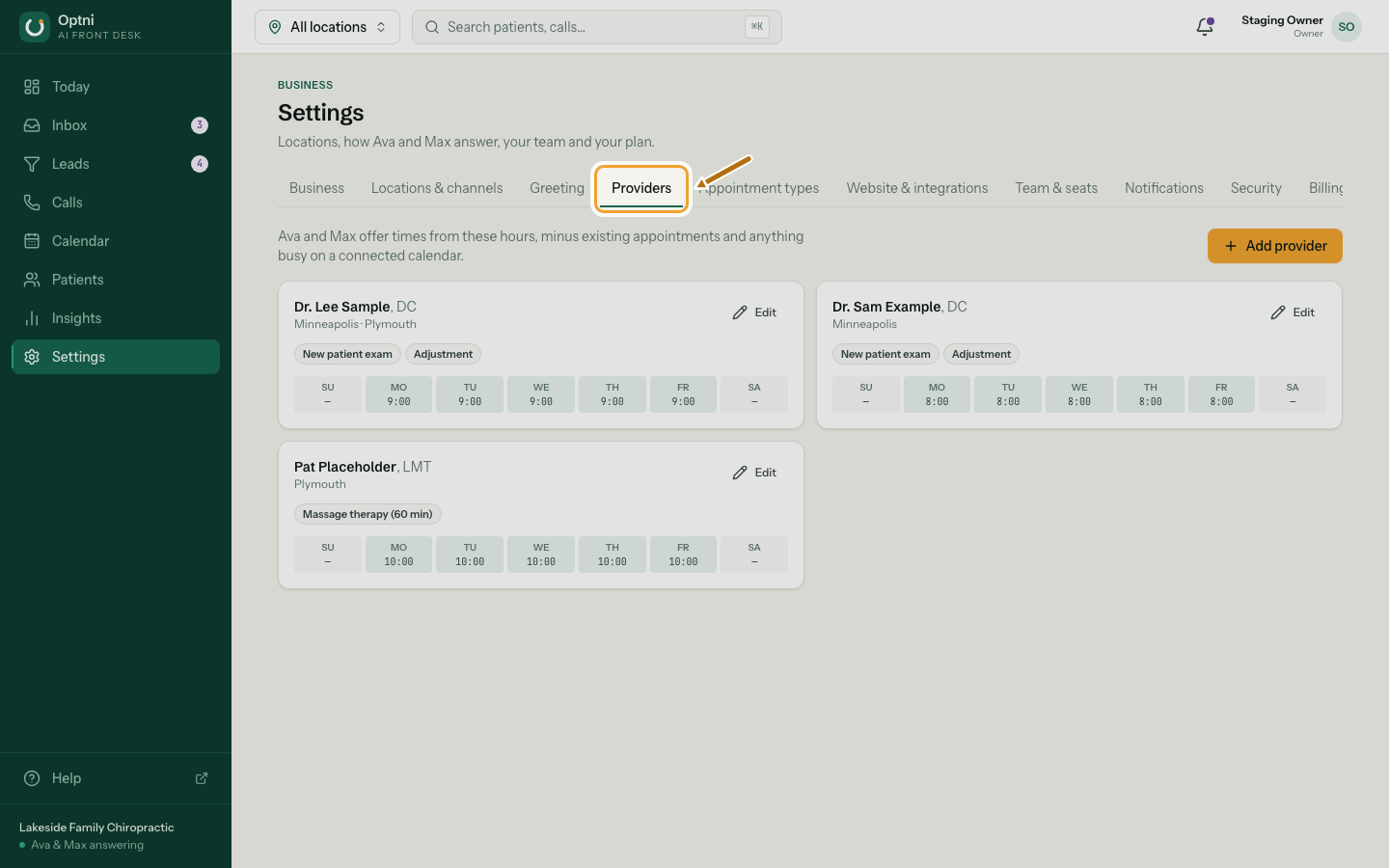
Task: Click Dr. Sam Example's SA hours cell
Action: tap(1293, 394)
